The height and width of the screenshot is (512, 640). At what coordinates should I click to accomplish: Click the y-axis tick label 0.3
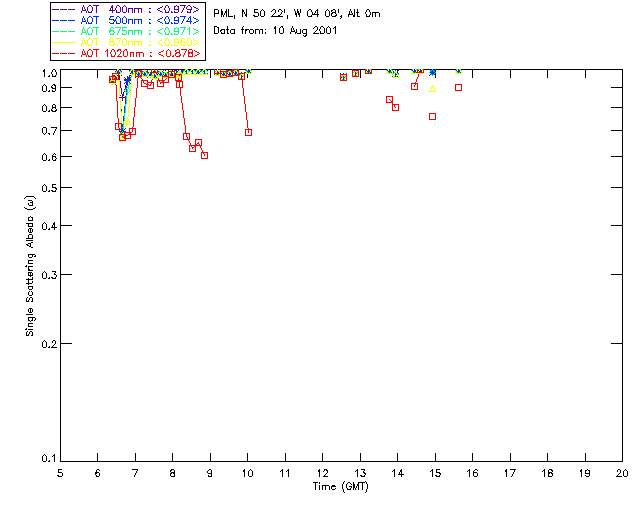(x=49, y=275)
